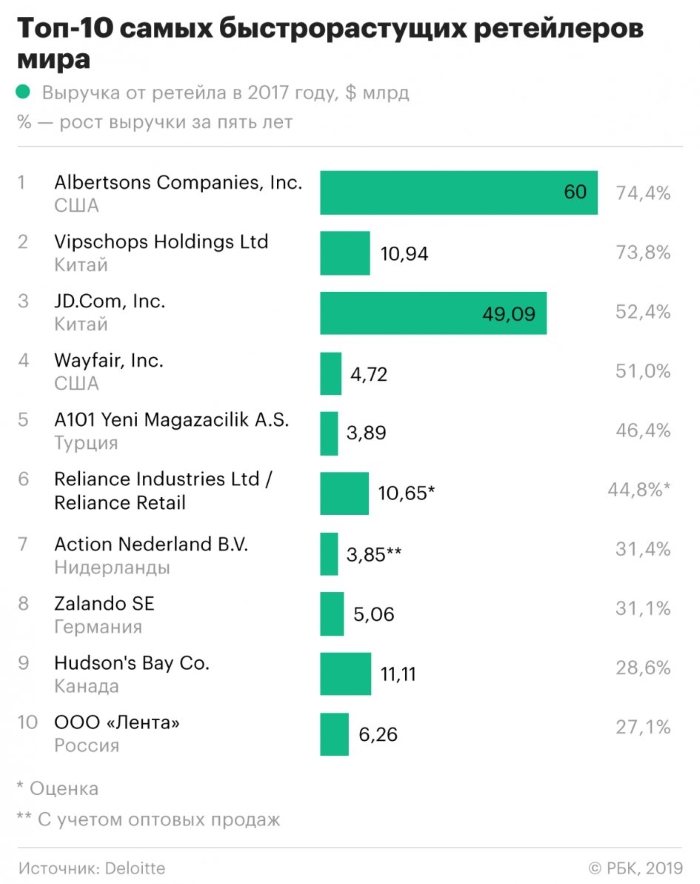Select the Hudson's Bay Co. bar
The image size is (700, 884).
345,674
